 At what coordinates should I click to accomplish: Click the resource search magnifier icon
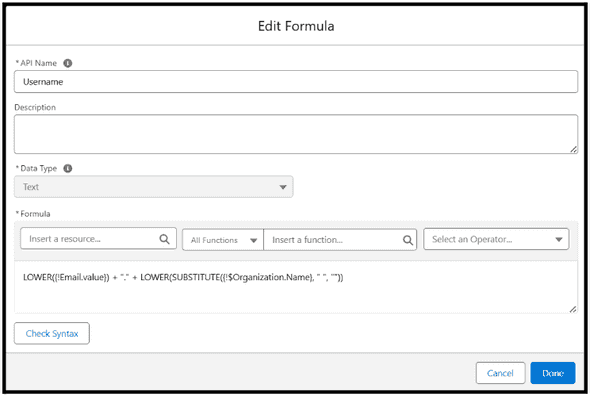click(164, 239)
